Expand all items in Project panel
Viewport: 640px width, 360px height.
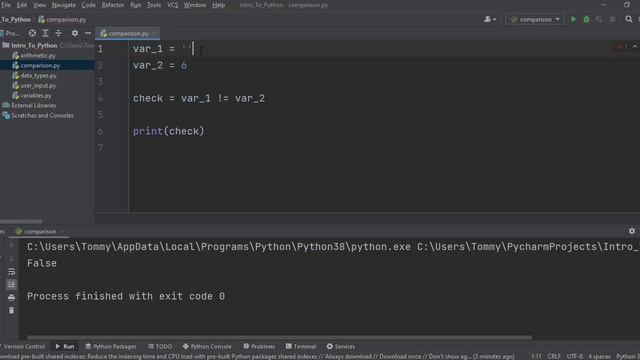[45, 33]
